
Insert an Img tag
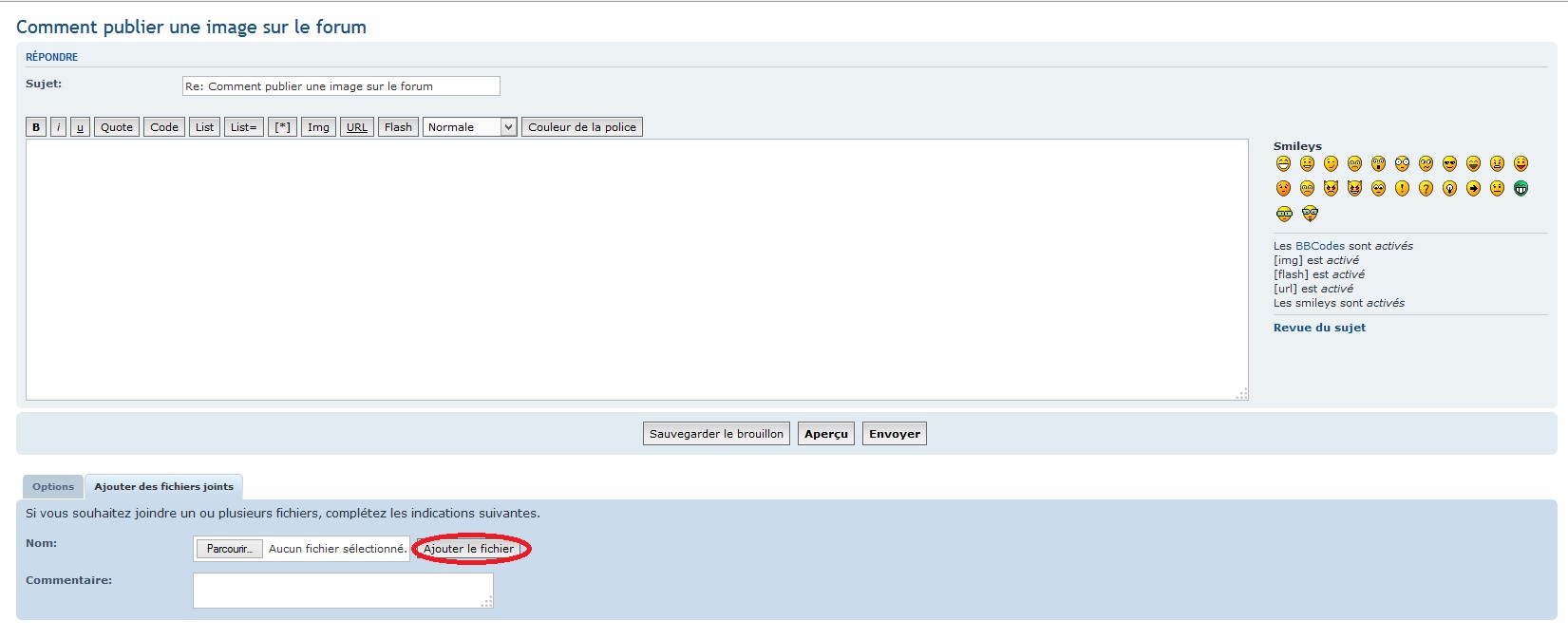click(x=319, y=127)
